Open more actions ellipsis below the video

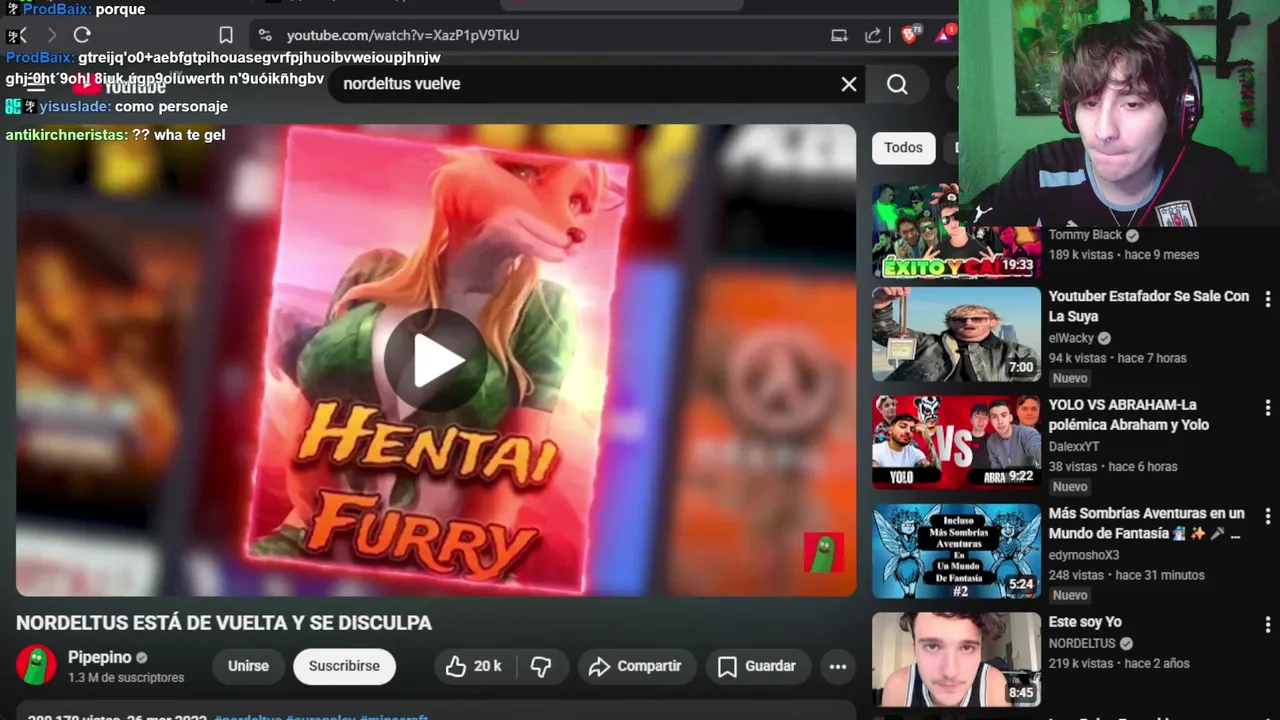pyautogui.click(x=838, y=666)
